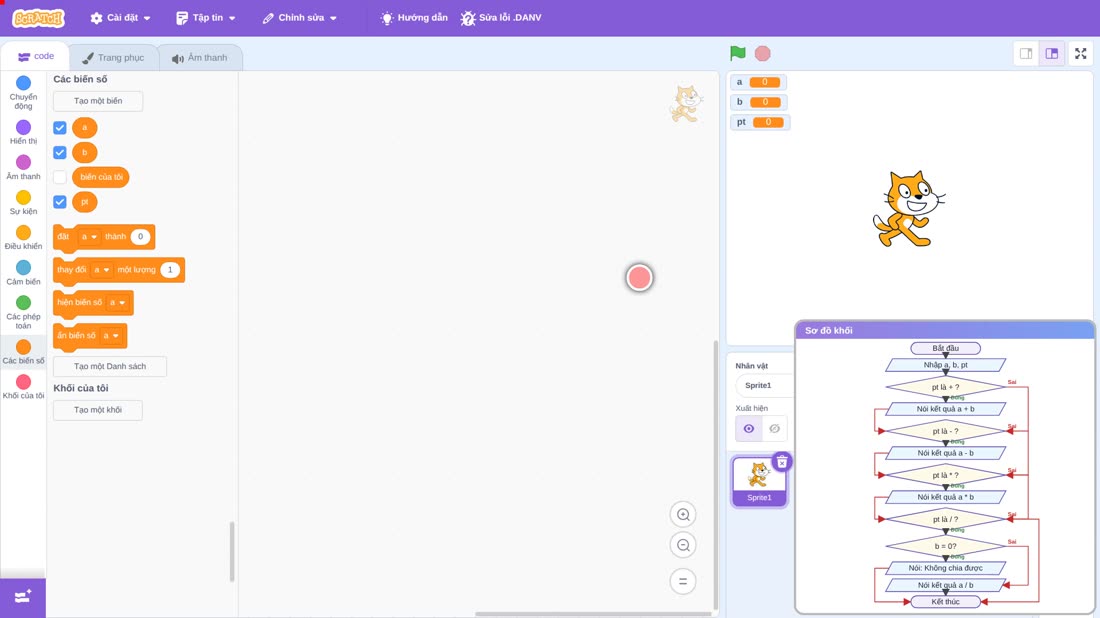Viewport: 1100px width, 618px height.
Task: Switch to small stage layout
Action: tap(1026, 53)
